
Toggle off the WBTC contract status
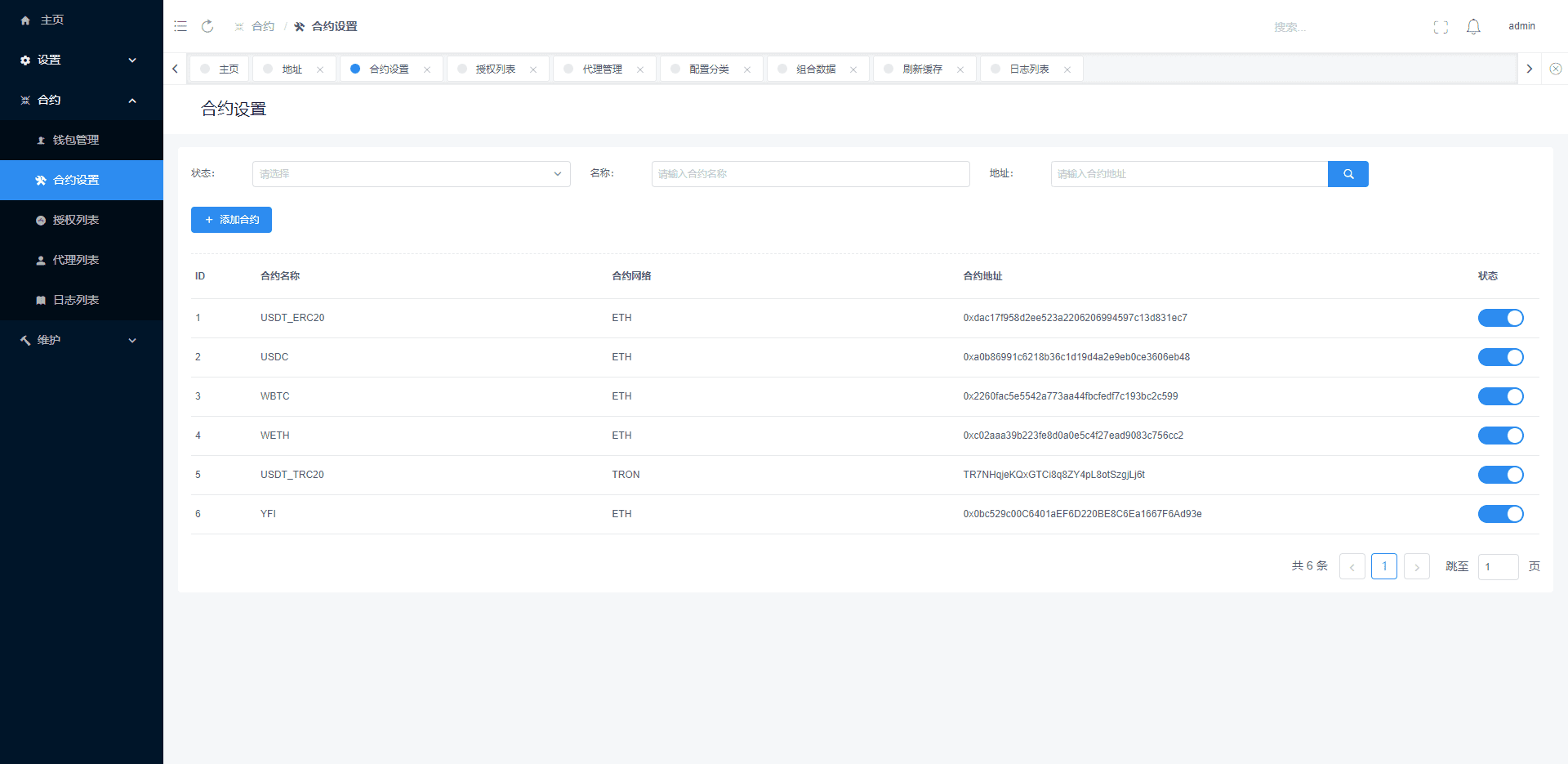coord(1500,396)
